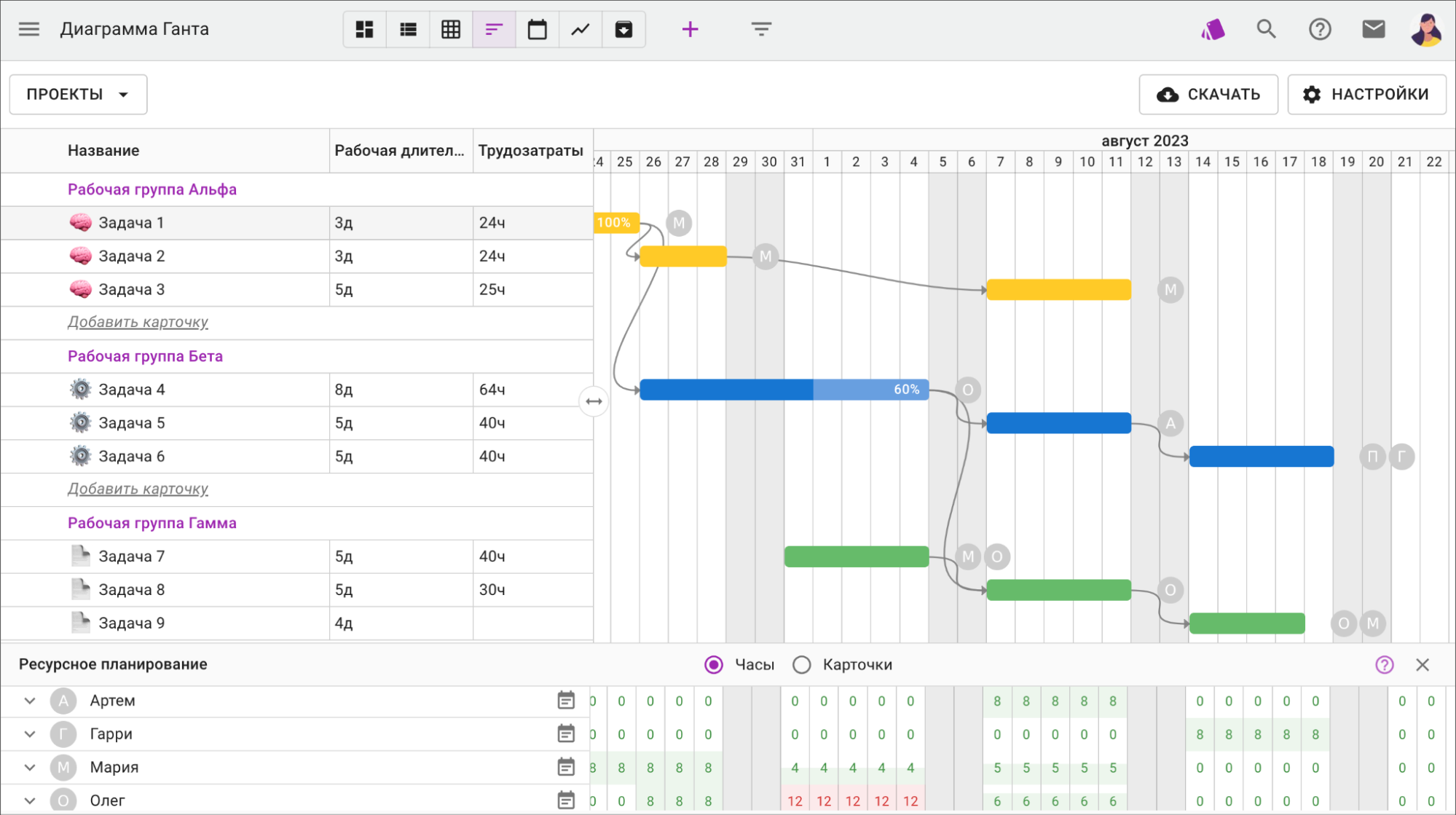Open help for resource planning
1456x815 pixels.
[1383, 664]
